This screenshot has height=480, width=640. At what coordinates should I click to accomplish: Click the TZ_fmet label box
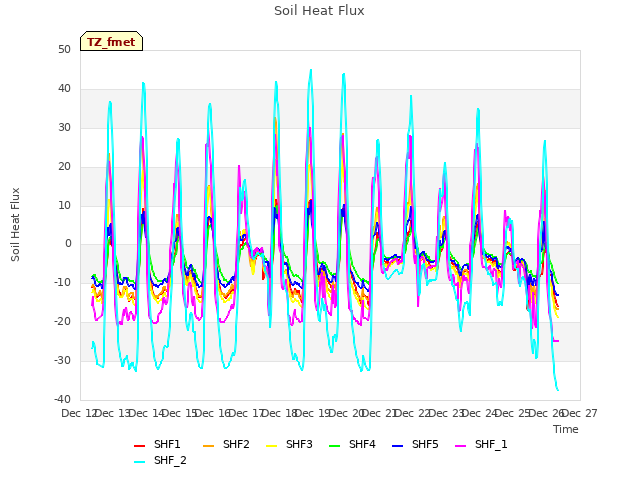[x=111, y=41]
